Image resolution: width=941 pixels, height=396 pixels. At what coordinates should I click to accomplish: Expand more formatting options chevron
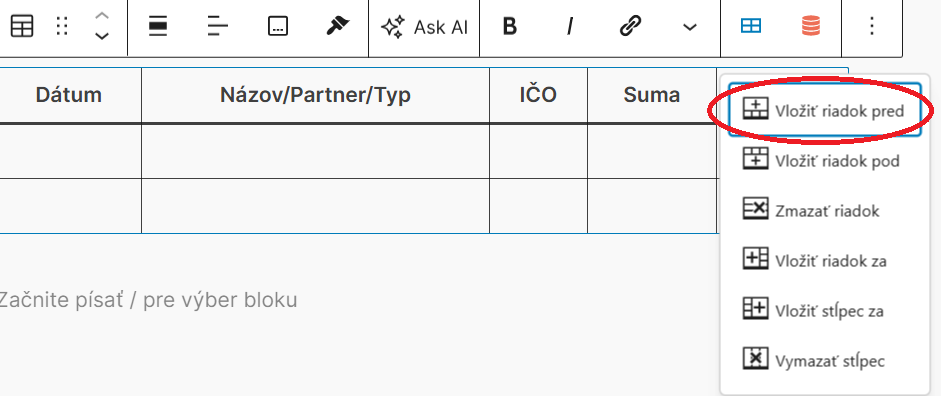(x=690, y=27)
